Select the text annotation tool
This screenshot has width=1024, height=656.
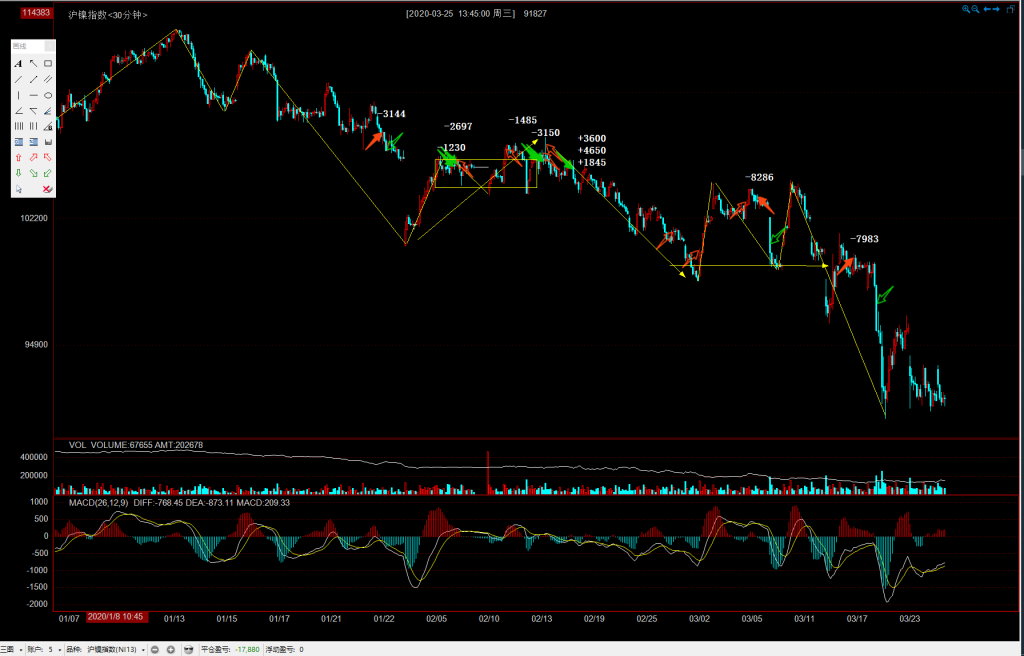18,64
